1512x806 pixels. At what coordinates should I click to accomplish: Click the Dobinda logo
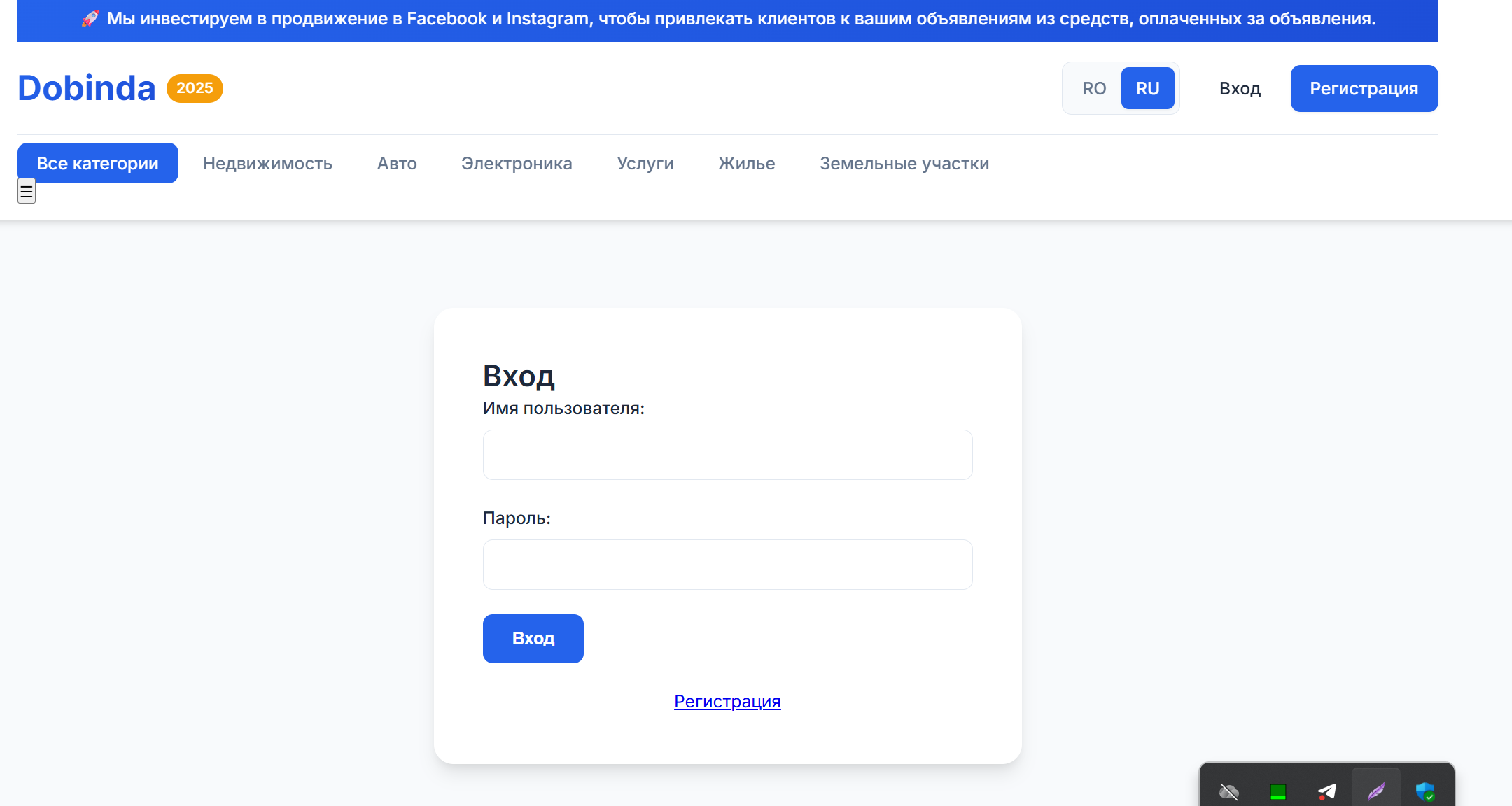pos(86,88)
